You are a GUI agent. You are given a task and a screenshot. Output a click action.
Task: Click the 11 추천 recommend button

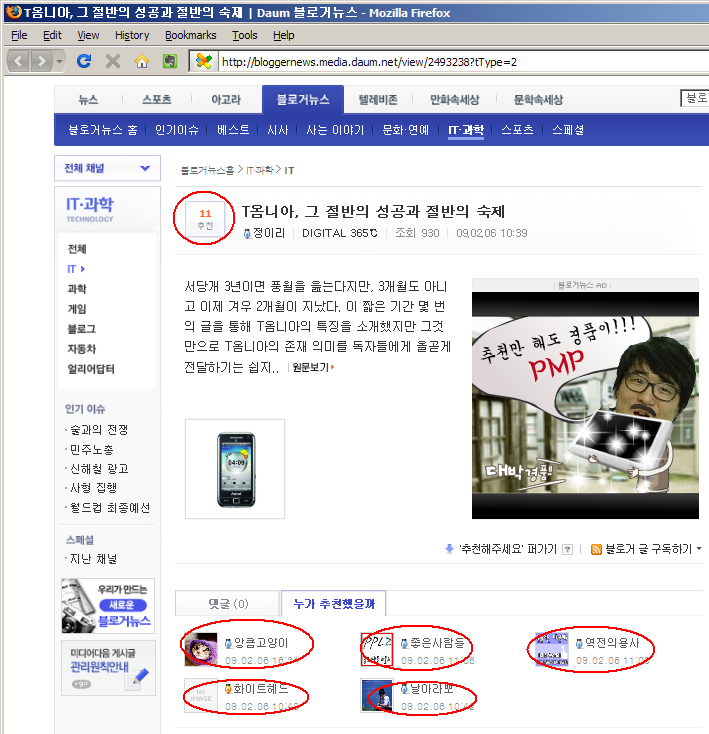click(205, 219)
